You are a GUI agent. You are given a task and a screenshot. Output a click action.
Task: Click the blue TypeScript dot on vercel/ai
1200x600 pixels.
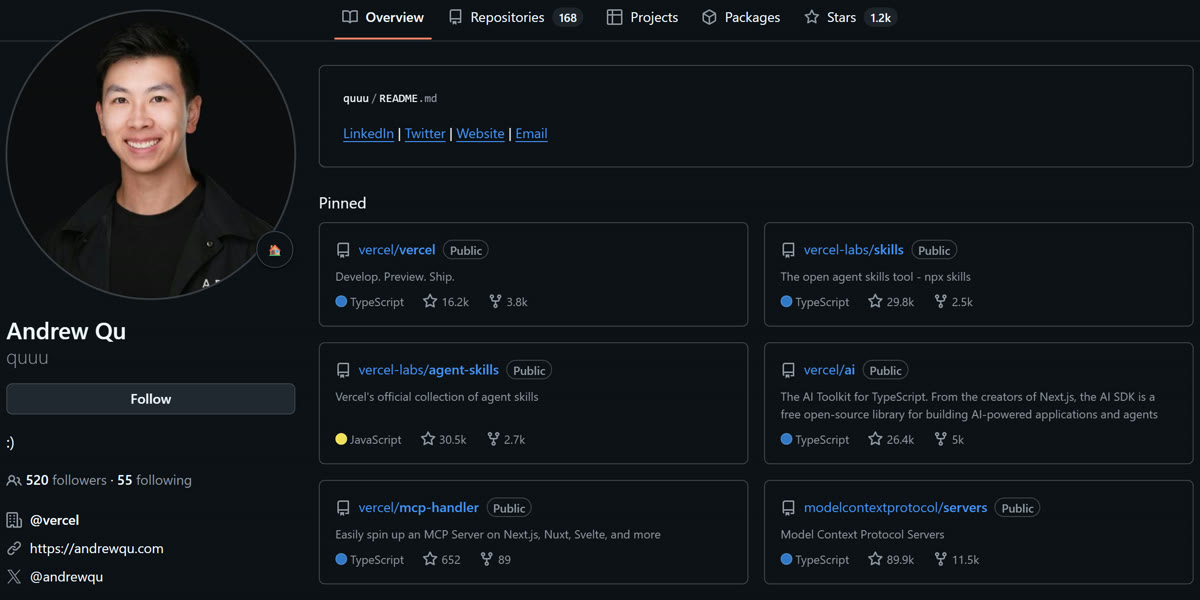[x=786, y=440]
